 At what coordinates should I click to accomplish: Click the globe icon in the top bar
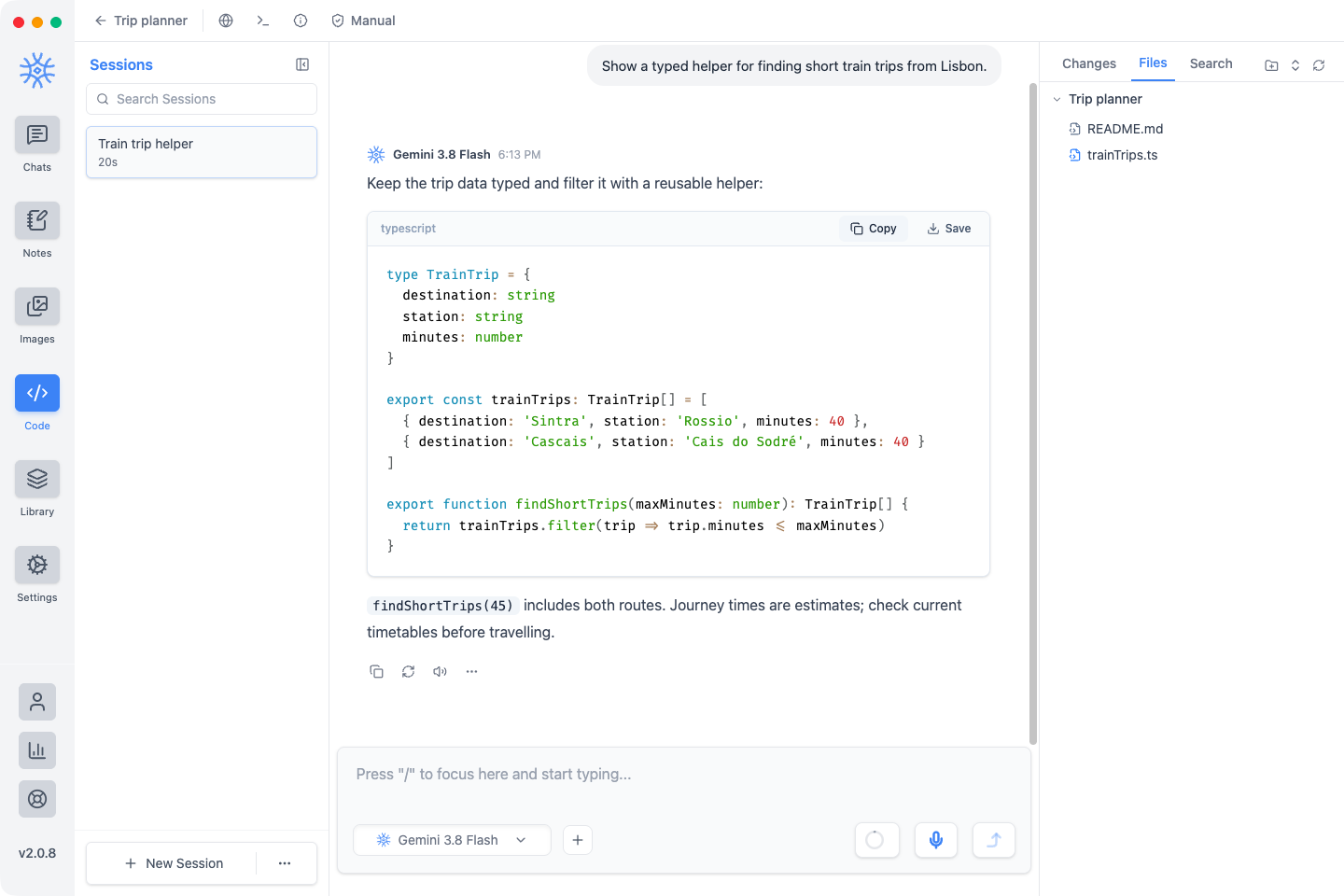click(226, 21)
